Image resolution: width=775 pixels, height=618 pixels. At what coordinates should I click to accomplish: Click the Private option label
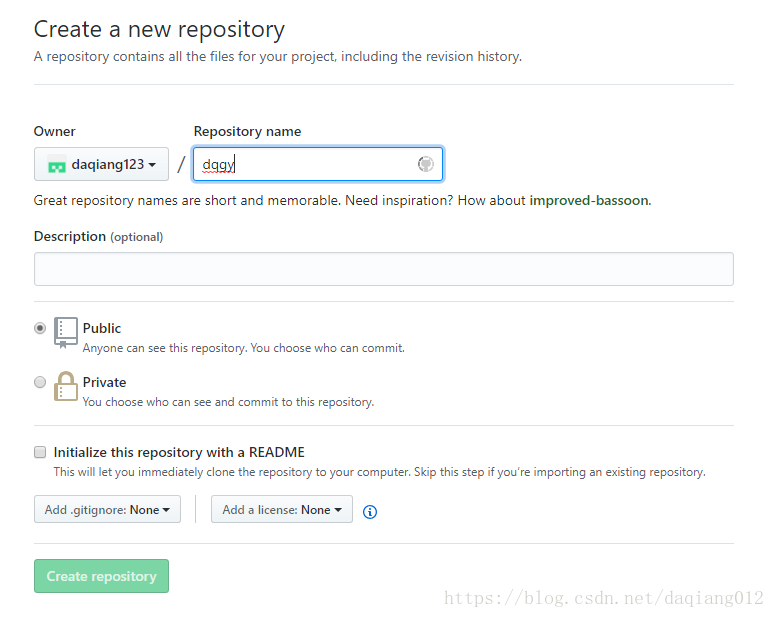pos(104,382)
